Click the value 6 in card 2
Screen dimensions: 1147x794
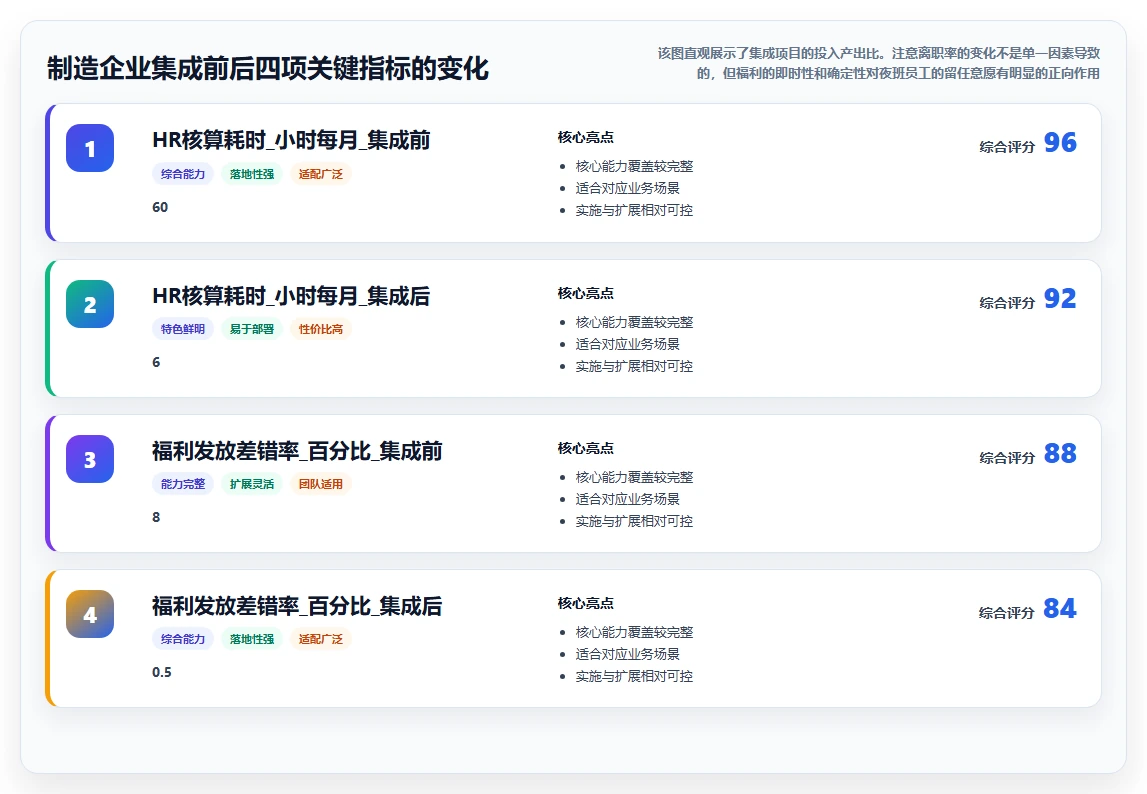point(156,362)
